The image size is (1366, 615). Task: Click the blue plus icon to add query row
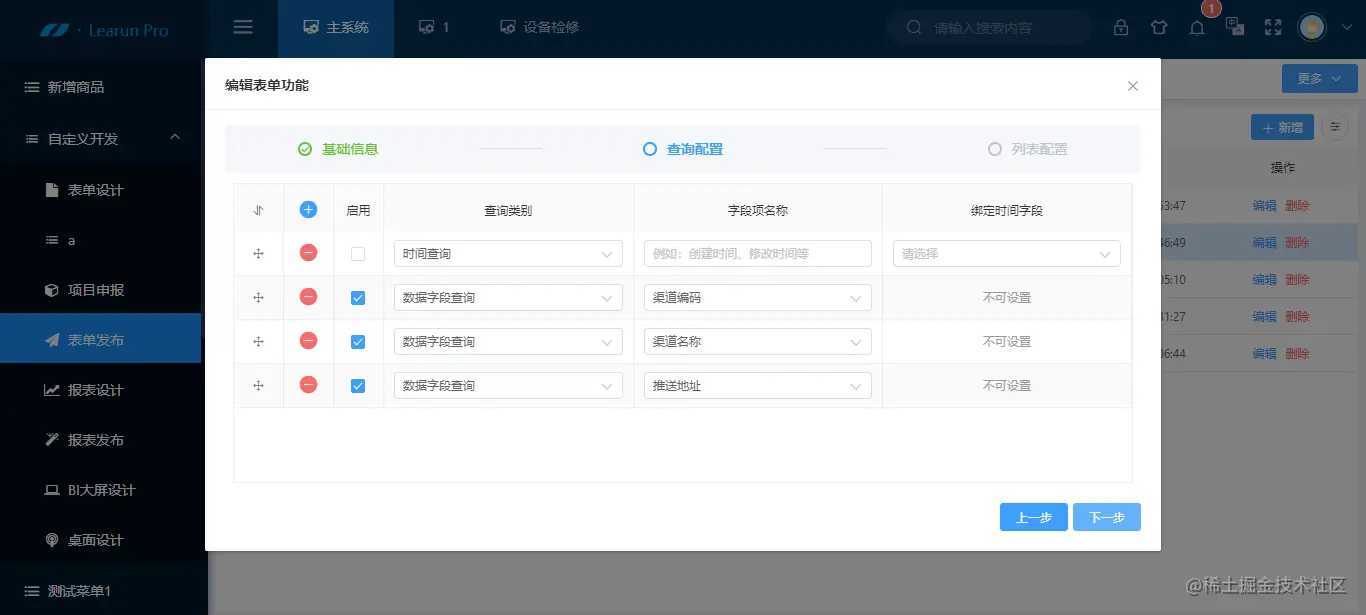308,209
